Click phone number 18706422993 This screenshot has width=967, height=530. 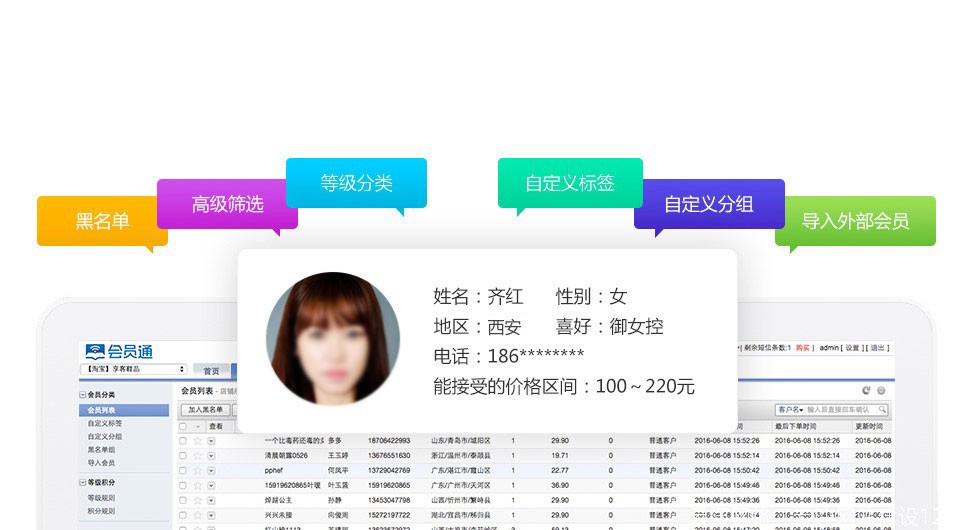[x=389, y=441]
